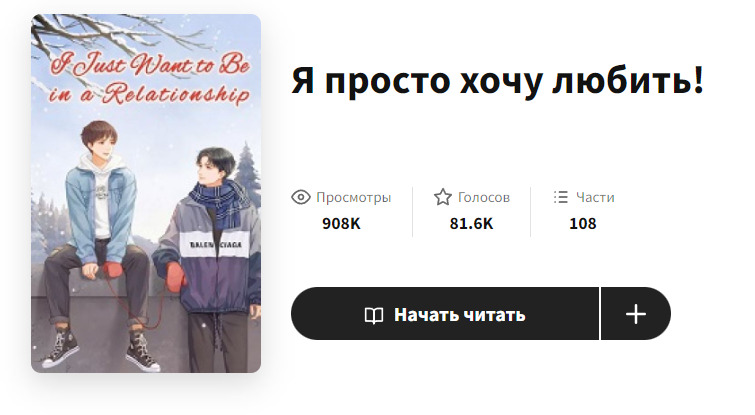Image resolution: width=755 pixels, height=415 pixels.
Task: Click the Голосов label
Action: point(484,197)
